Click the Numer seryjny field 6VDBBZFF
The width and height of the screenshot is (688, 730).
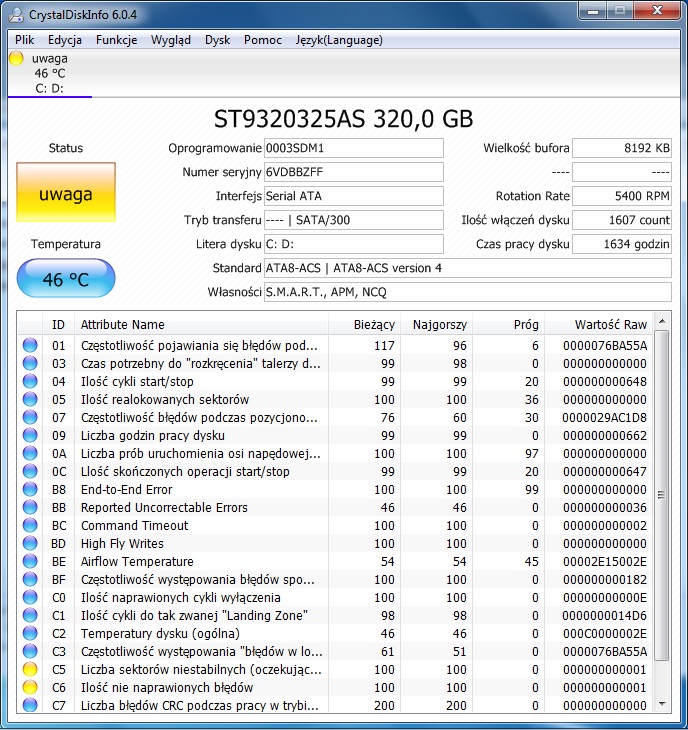point(354,172)
